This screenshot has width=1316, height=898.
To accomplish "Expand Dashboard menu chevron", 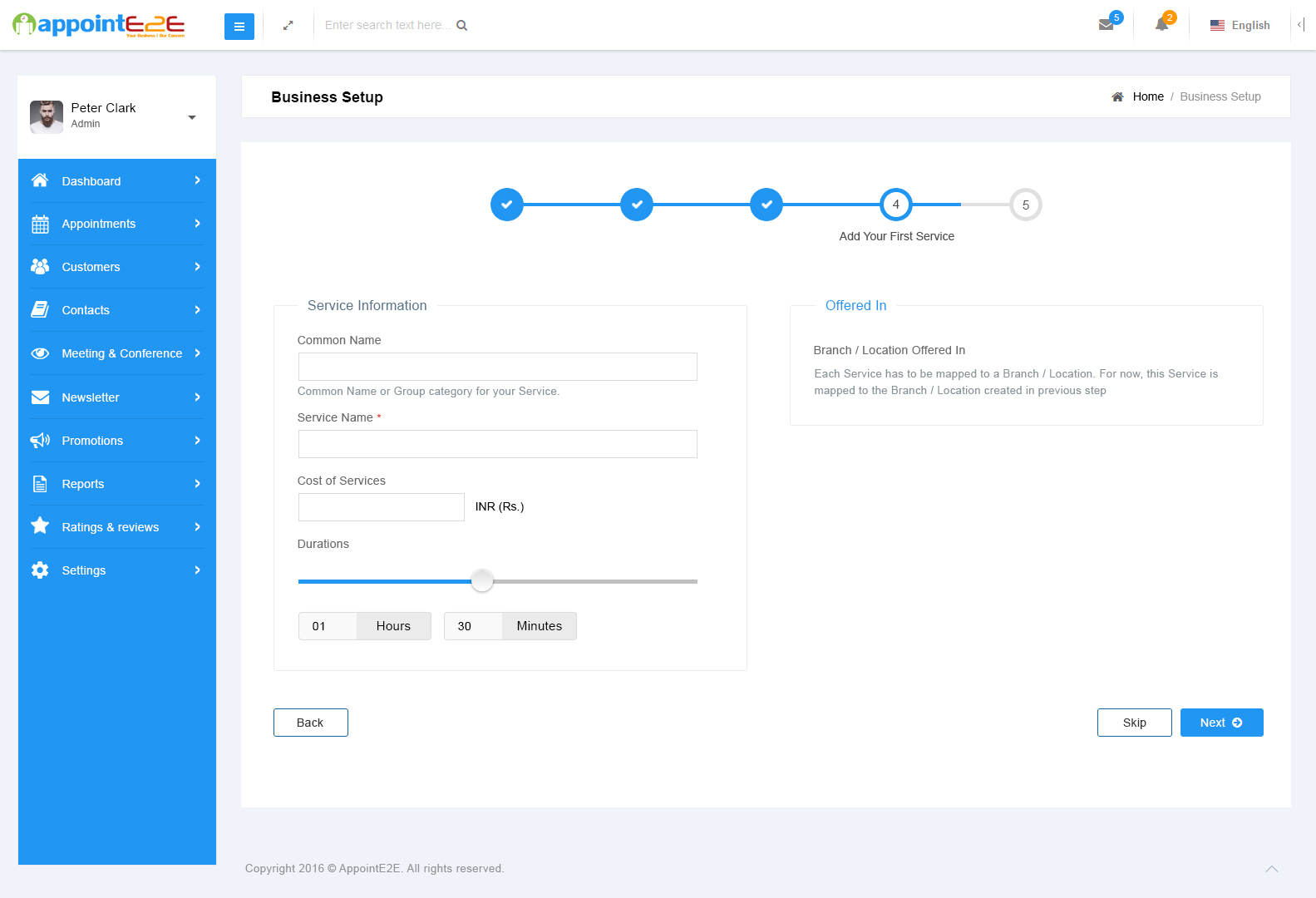I will 197,180.
